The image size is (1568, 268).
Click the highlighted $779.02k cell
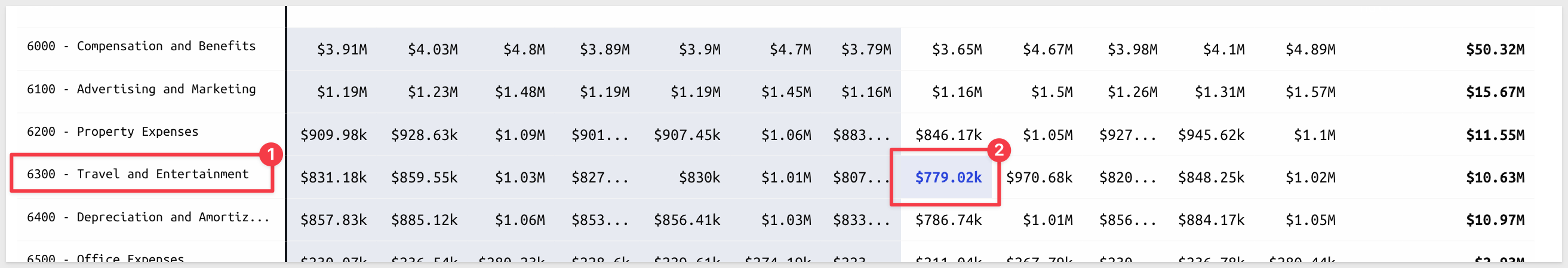948,177
